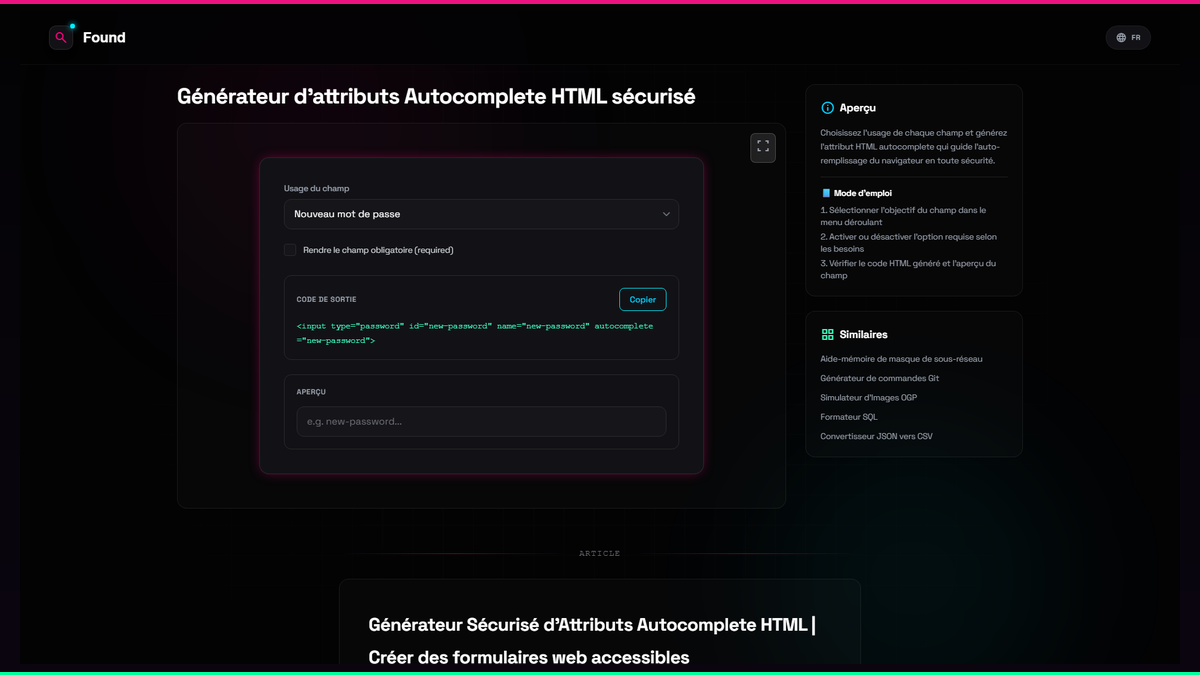The height and width of the screenshot is (675, 1200).
Task: Open Aide-mémoire de masque de sous-réseau
Action: [x=901, y=359]
